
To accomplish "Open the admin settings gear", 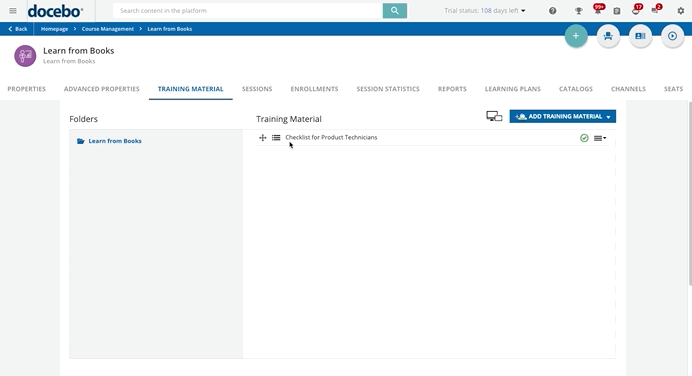I will click(681, 11).
